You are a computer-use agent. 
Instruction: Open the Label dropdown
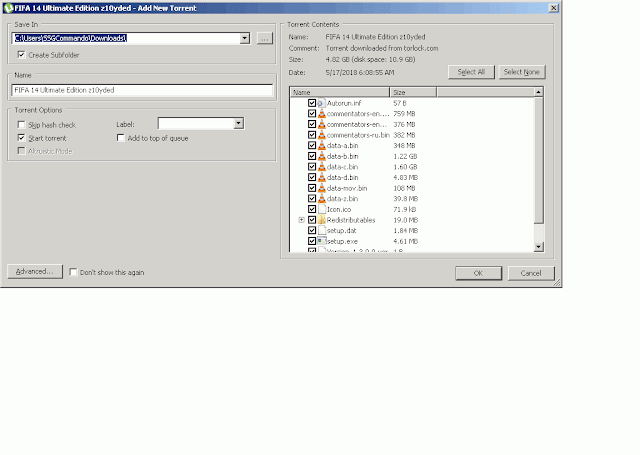point(239,124)
